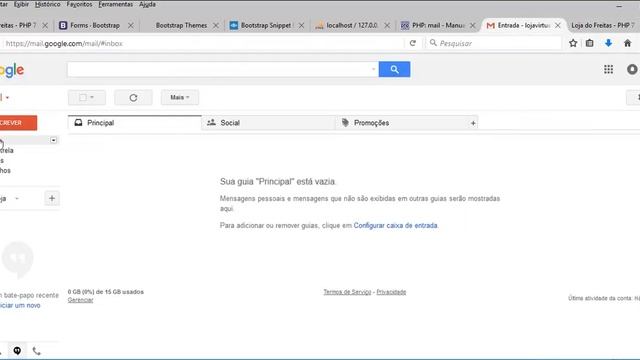640x360 pixels.
Task: Reload the page from the address bar
Action: (413, 43)
